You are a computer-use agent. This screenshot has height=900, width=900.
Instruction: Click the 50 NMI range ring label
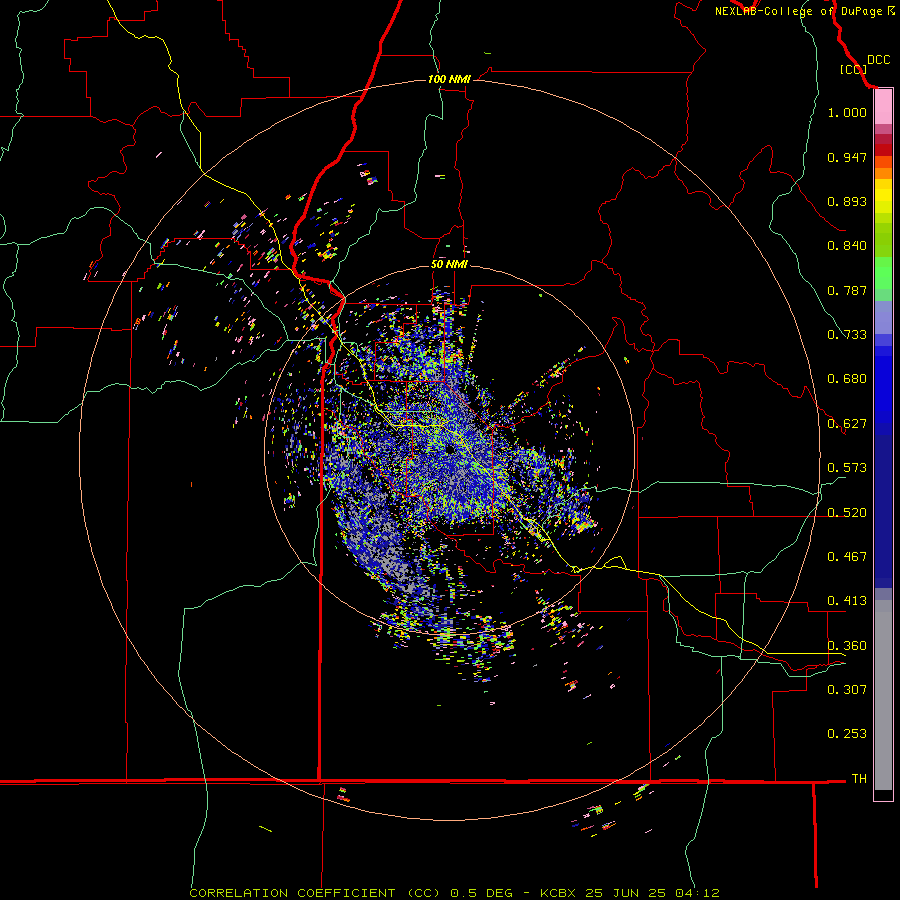tap(449, 265)
